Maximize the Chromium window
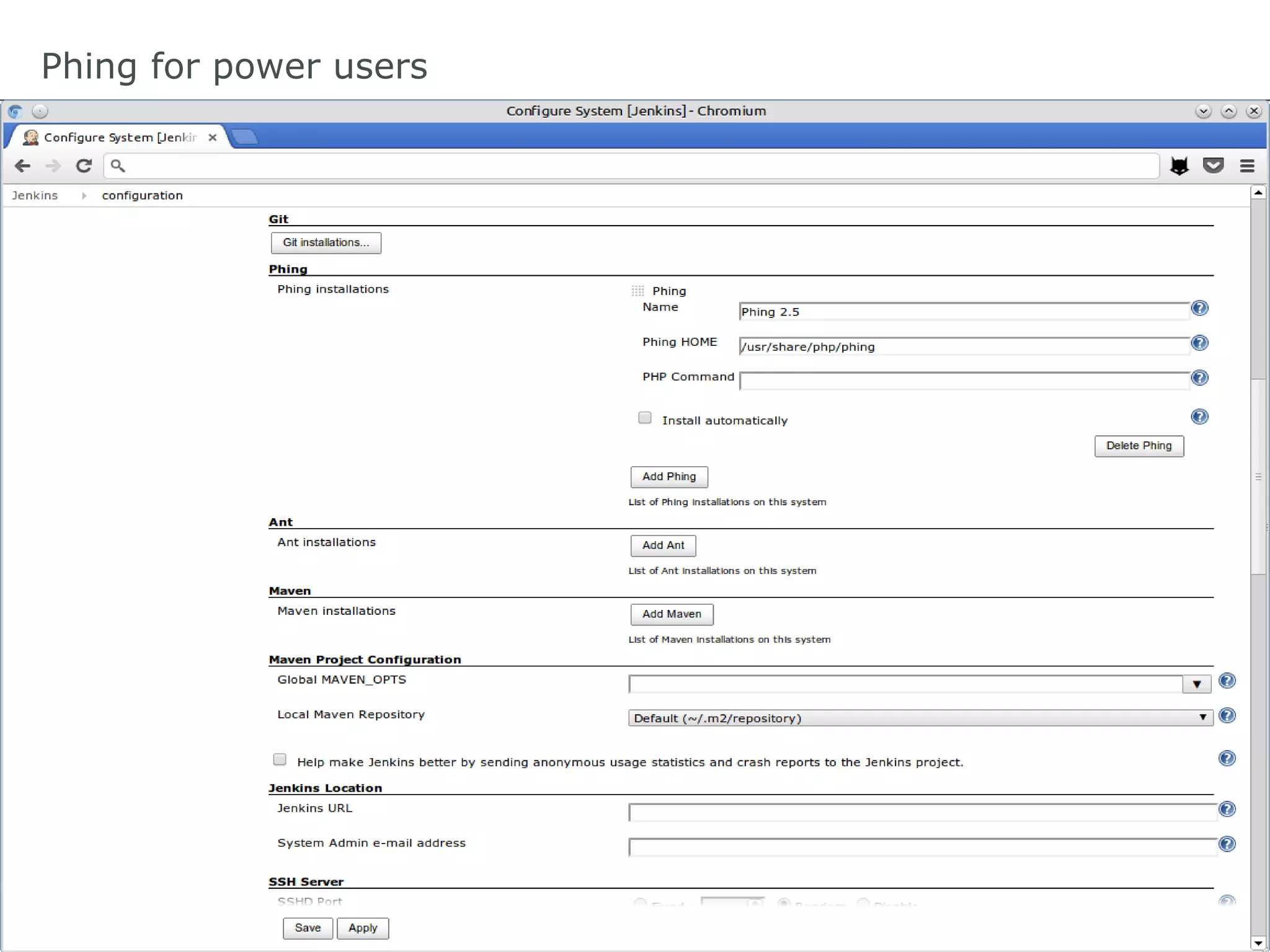The height and width of the screenshot is (952, 1270). [1228, 111]
